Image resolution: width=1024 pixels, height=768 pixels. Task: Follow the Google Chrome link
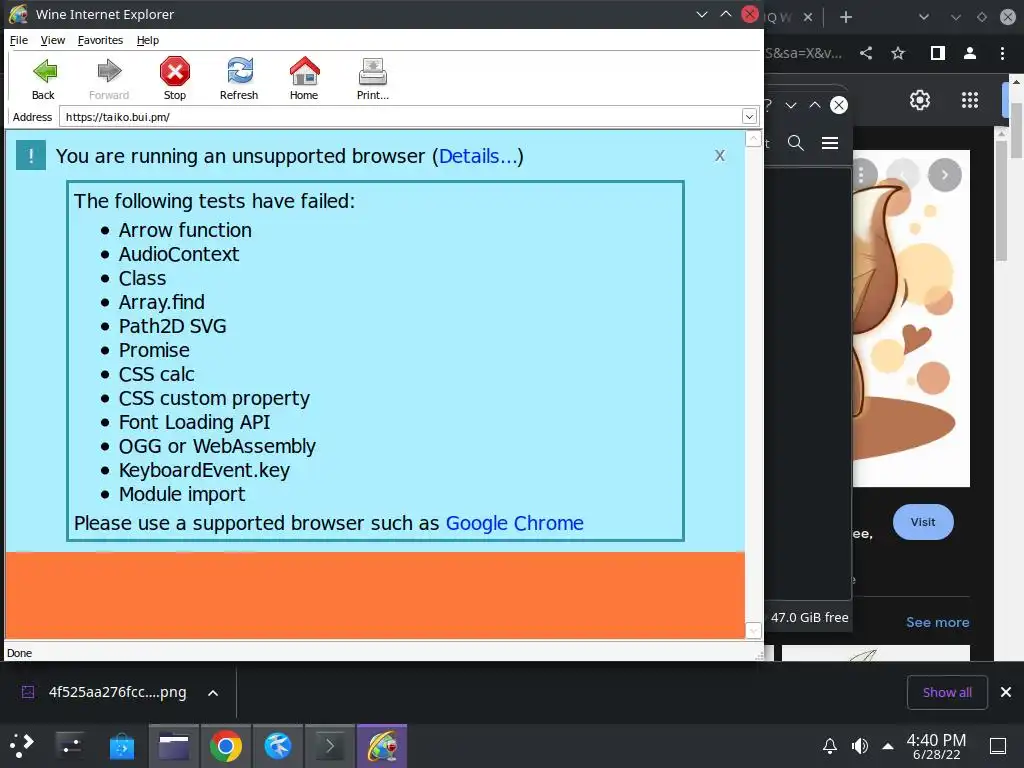coord(515,523)
